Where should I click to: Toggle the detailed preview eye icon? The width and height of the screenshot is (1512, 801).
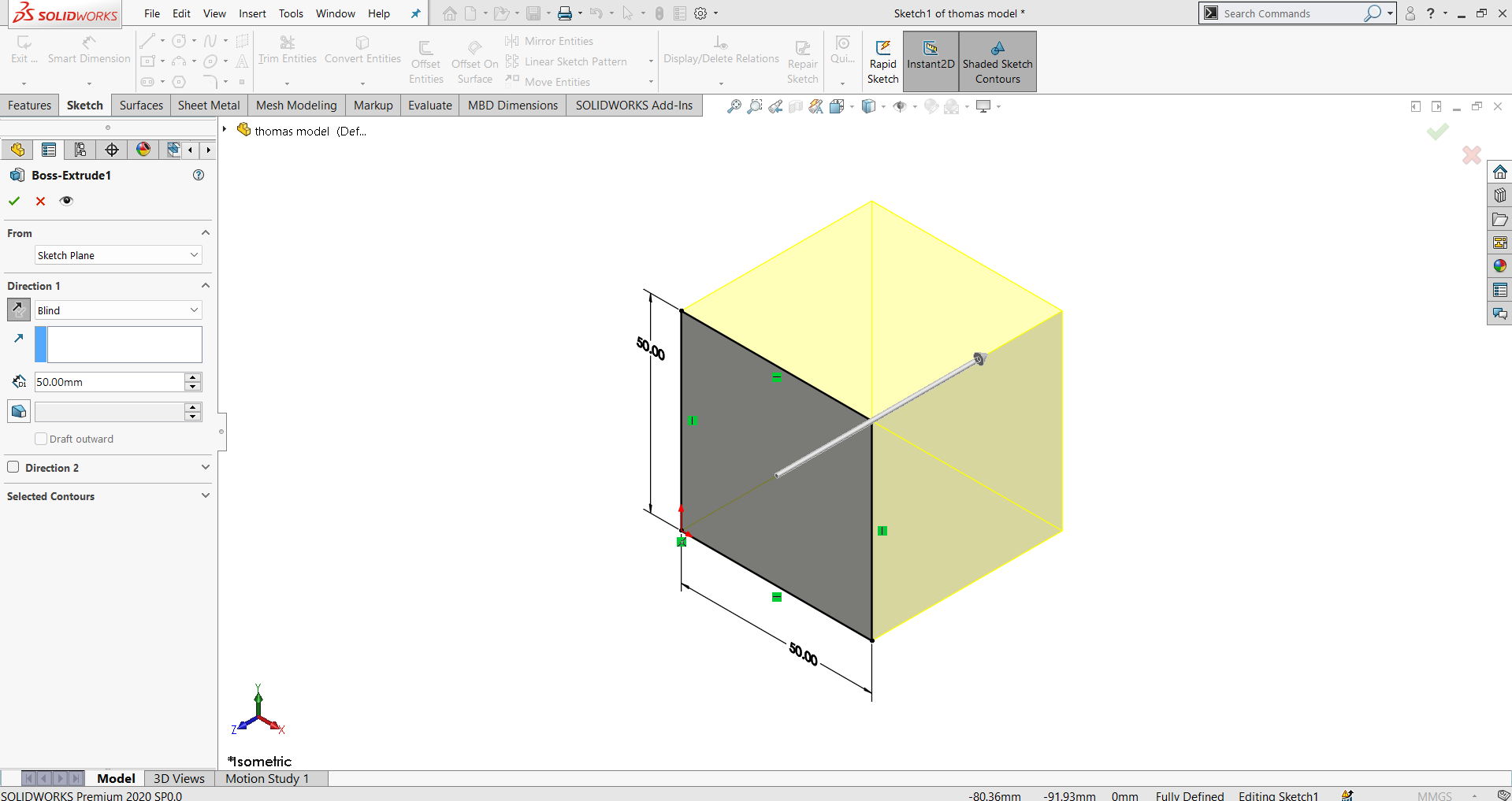click(66, 201)
